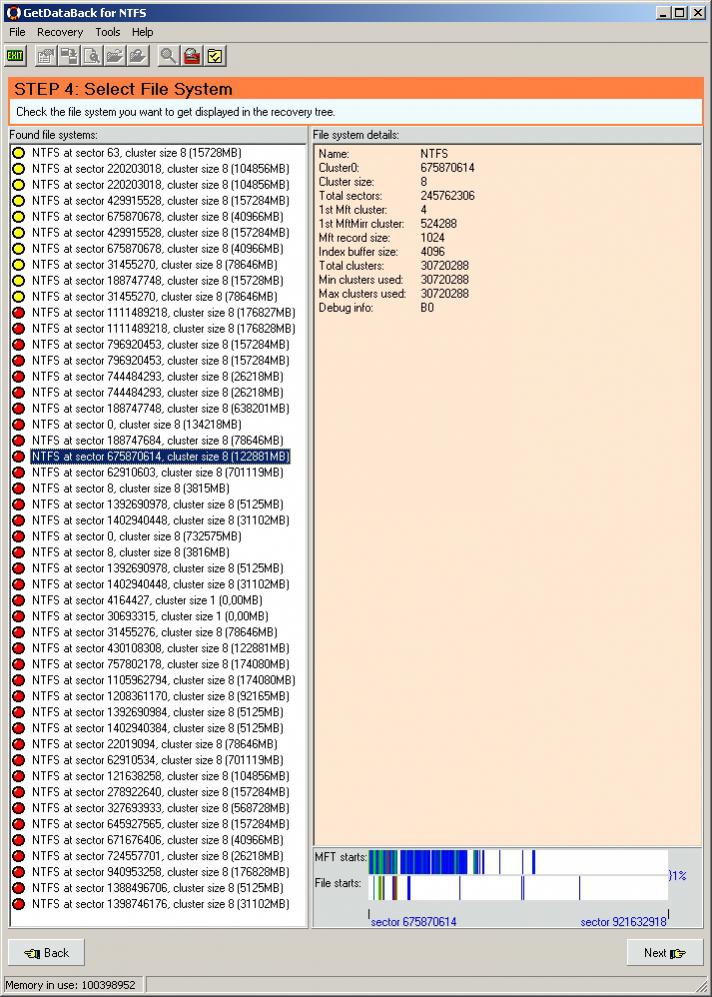Select NTFS at sector 1105962794 entry
712x997 pixels.
(x=163, y=680)
